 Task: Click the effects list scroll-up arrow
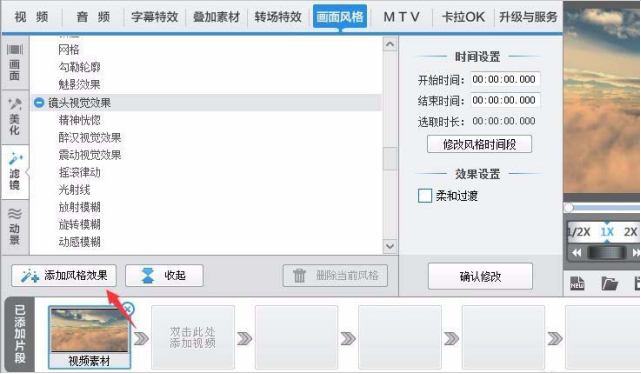coord(390,44)
